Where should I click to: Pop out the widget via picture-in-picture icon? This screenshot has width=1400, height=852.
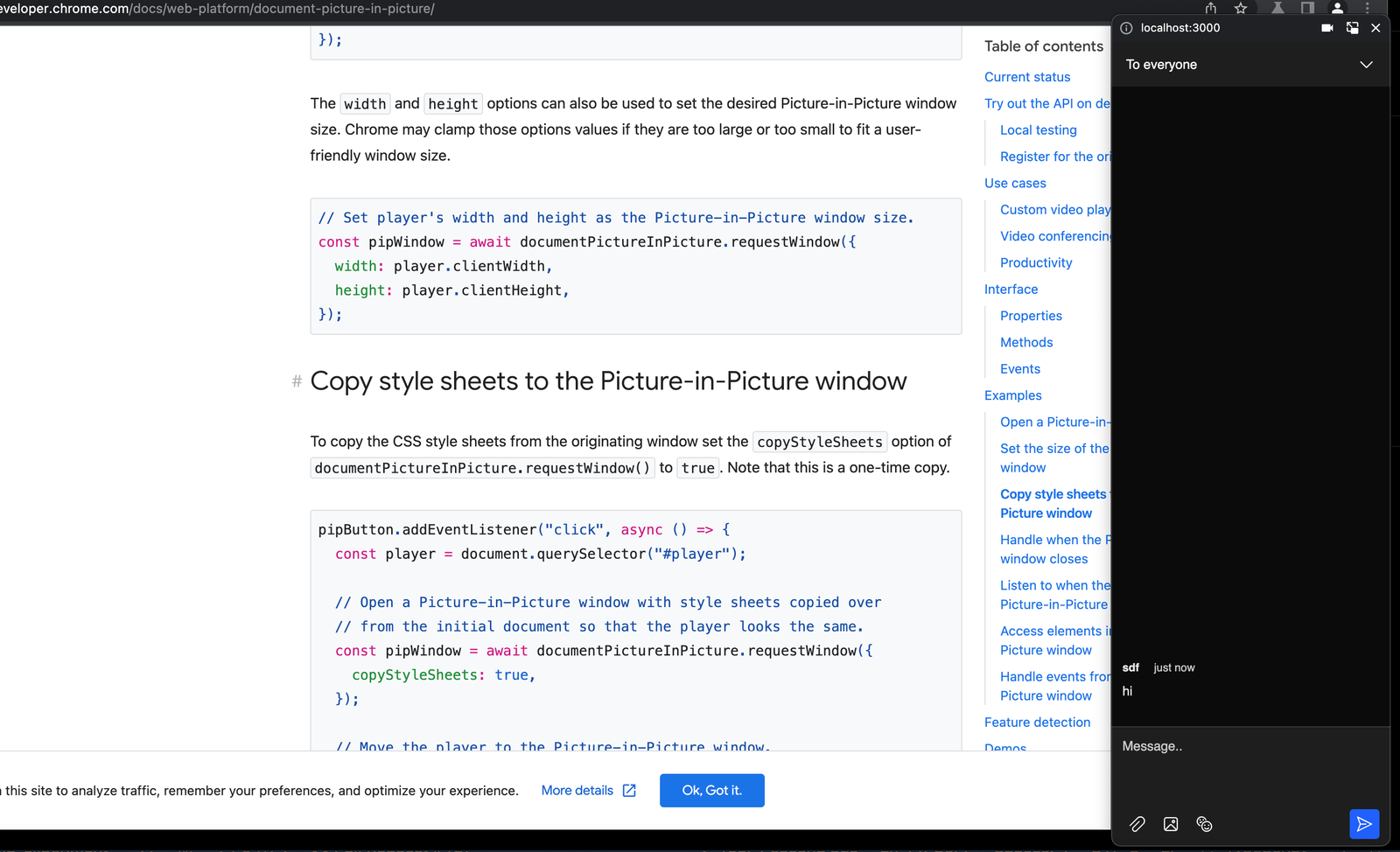[x=1352, y=27]
